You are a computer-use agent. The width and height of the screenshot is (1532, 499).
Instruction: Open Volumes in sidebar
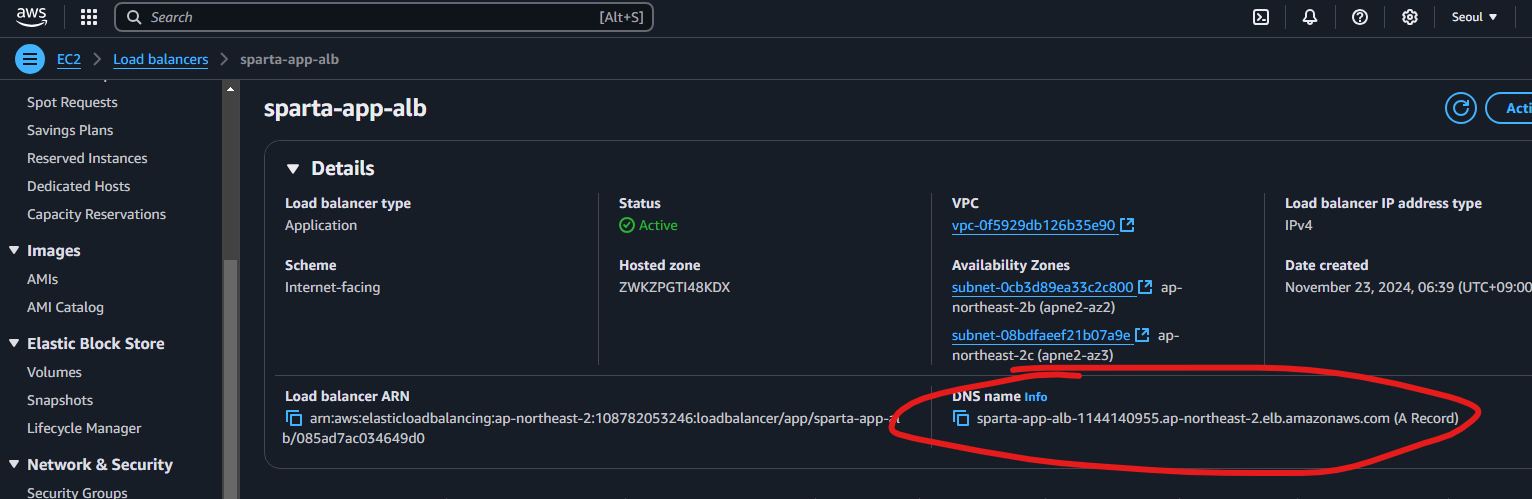point(54,372)
